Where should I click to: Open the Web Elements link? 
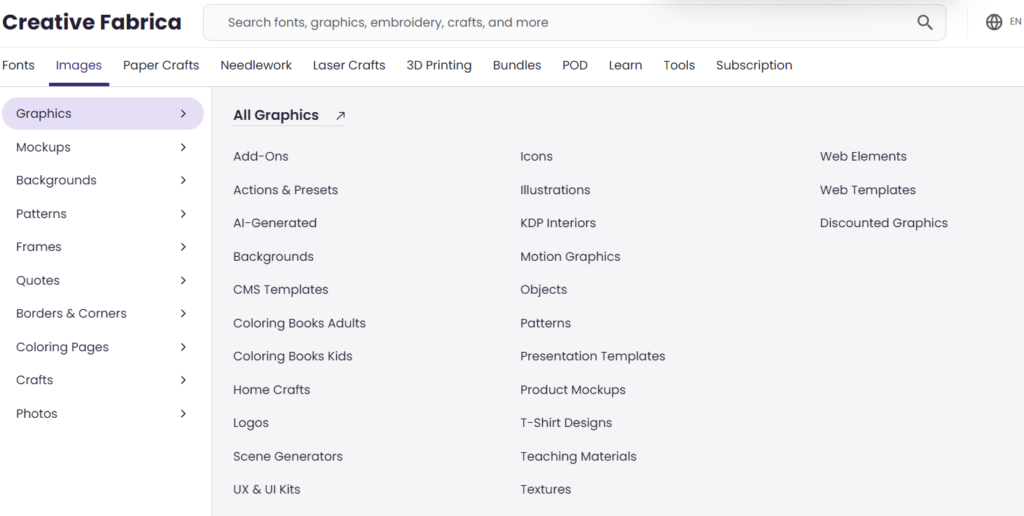tap(863, 157)
